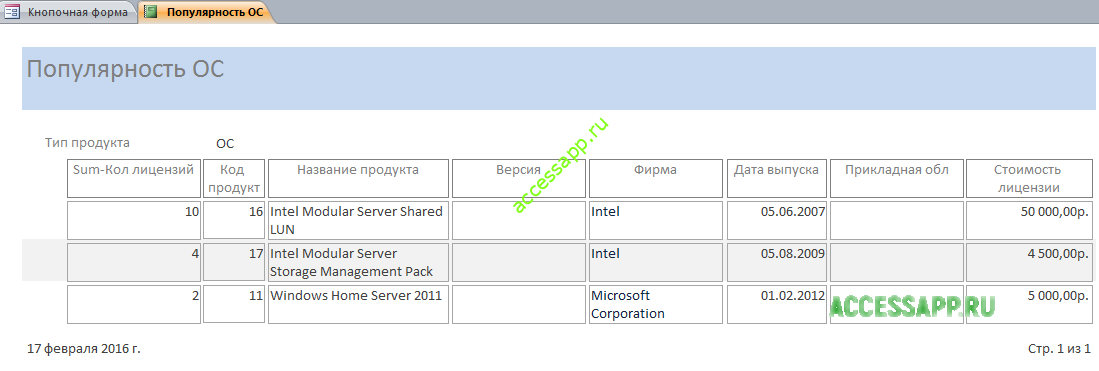Switch to the Кнопочная форма tab
1099x371 pixels.
coord(69,12)
